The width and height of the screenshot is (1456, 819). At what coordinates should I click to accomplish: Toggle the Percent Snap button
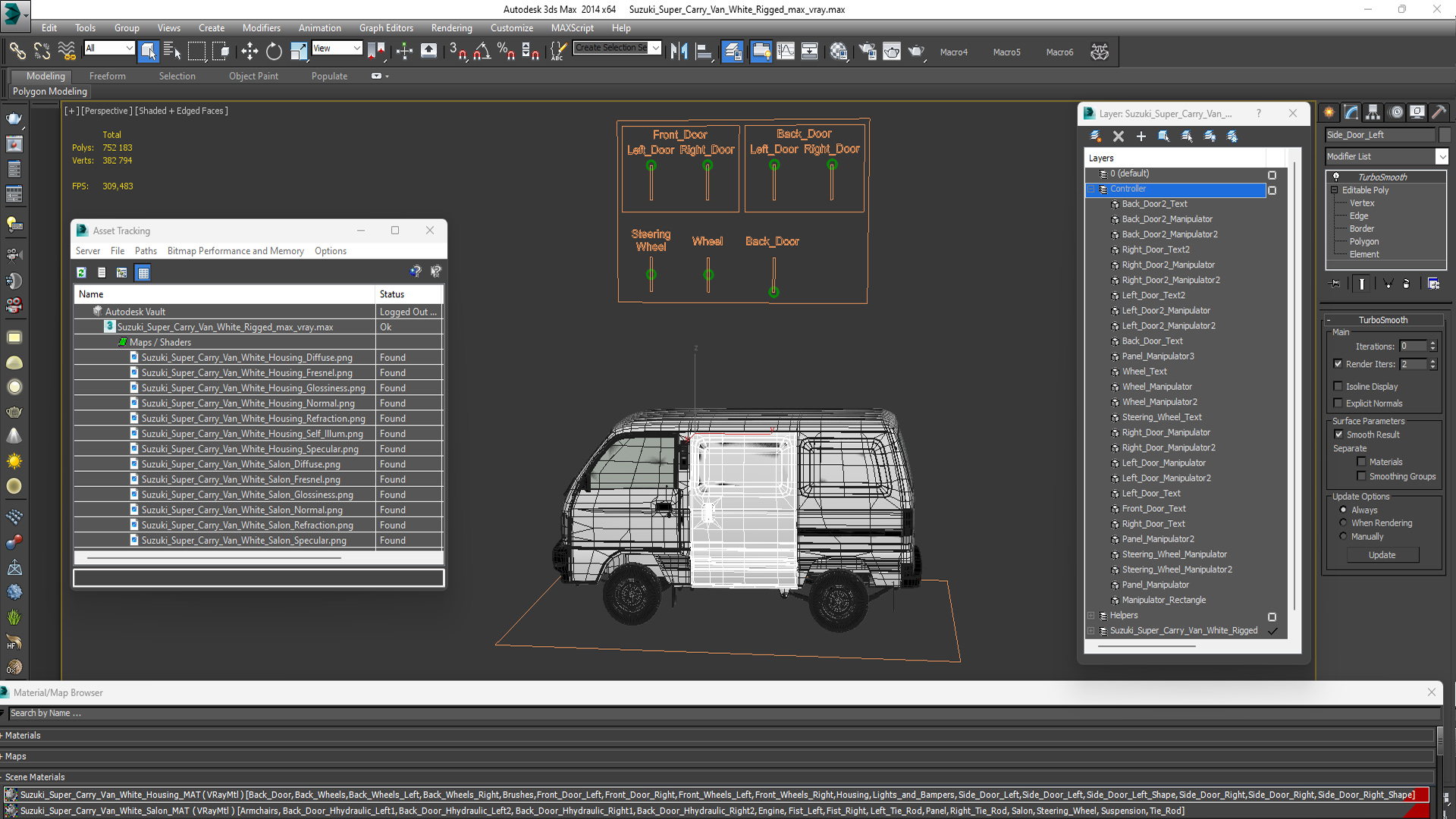click(x=506, y=52)
